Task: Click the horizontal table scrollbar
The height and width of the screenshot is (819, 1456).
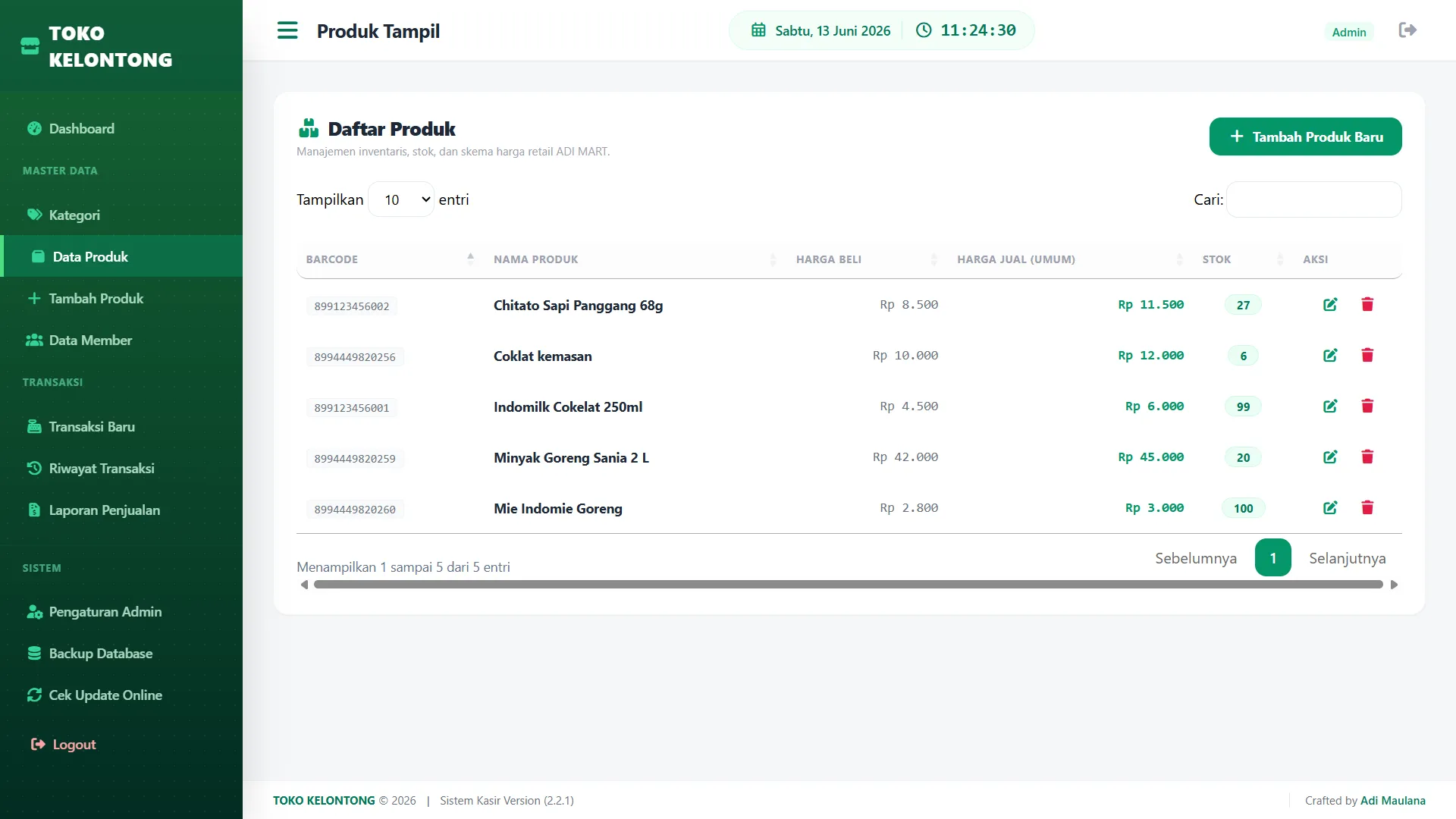Action: [848, 585]
